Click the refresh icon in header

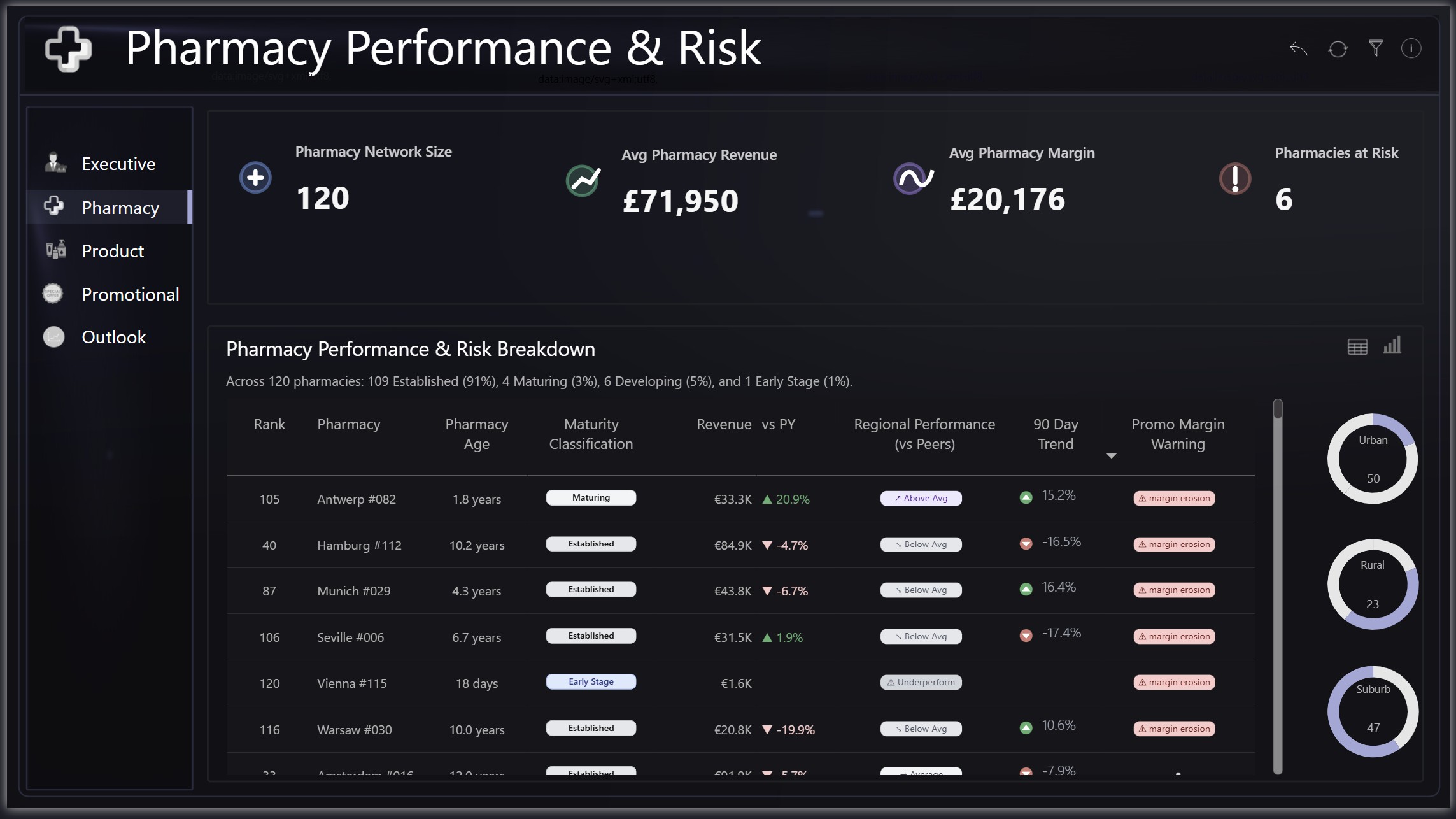coord(1338,49)
